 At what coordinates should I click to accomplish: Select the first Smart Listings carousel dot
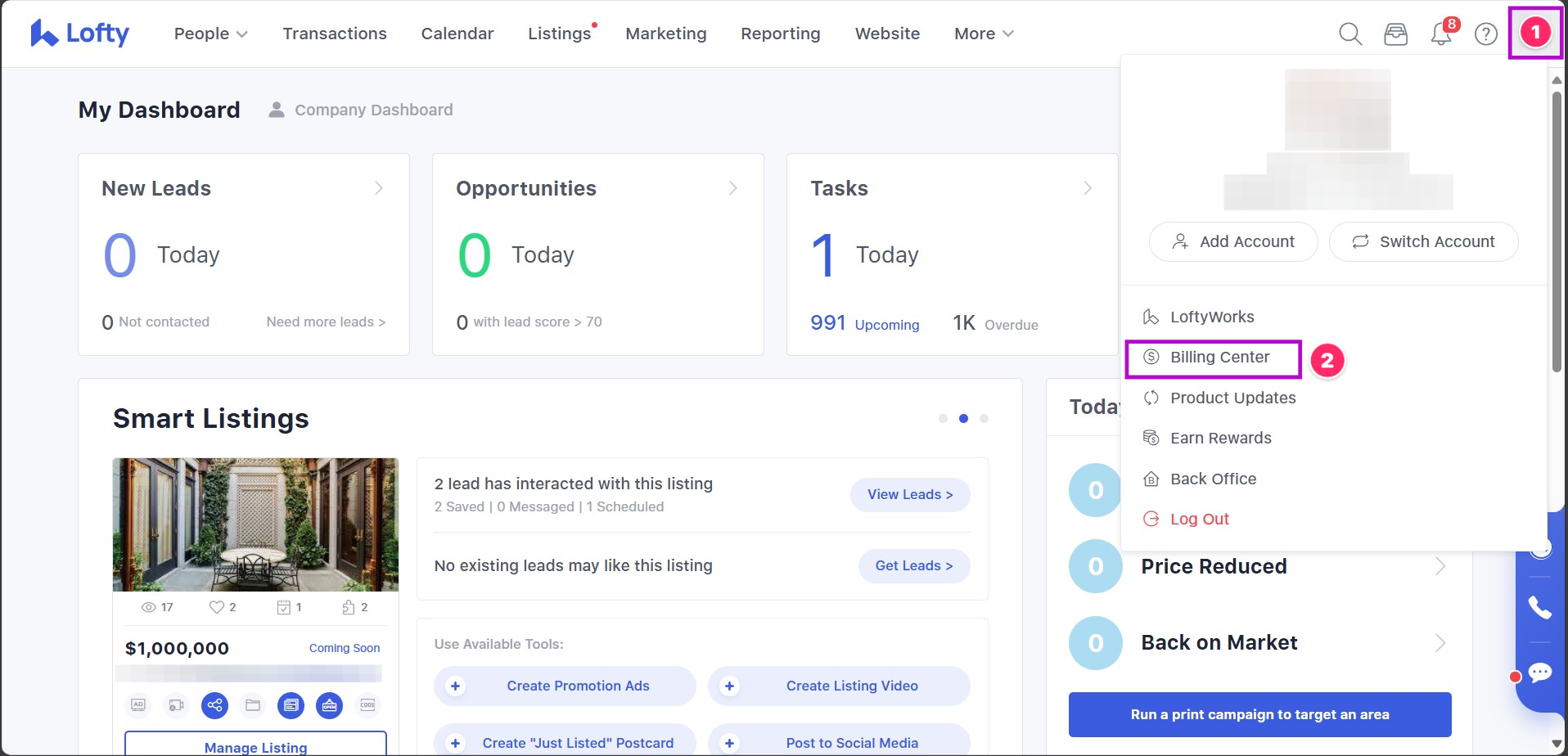coord(943,418)
